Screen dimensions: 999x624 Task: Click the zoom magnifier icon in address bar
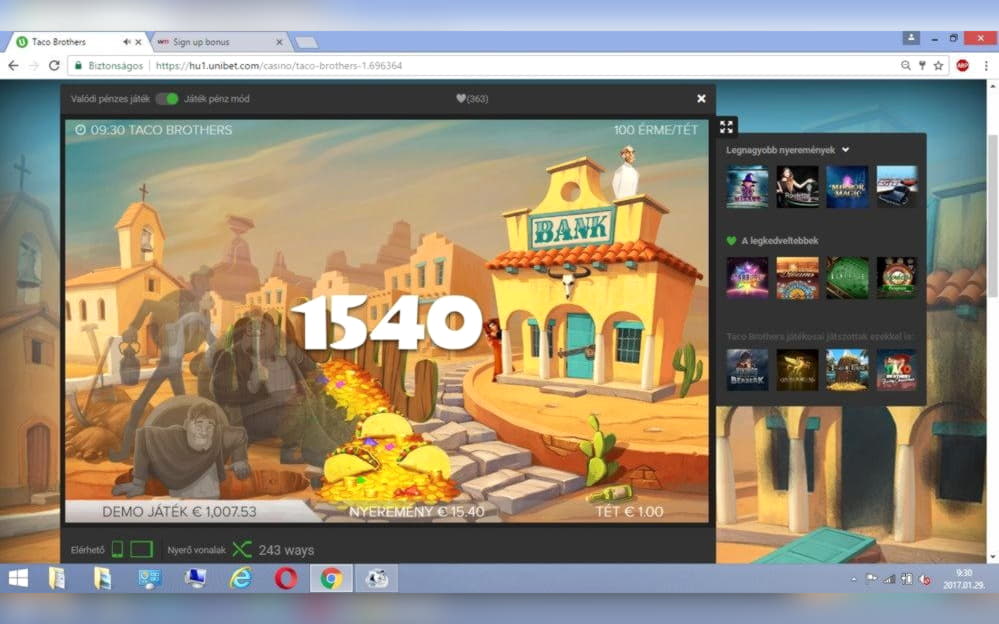[x=905, y=66]
